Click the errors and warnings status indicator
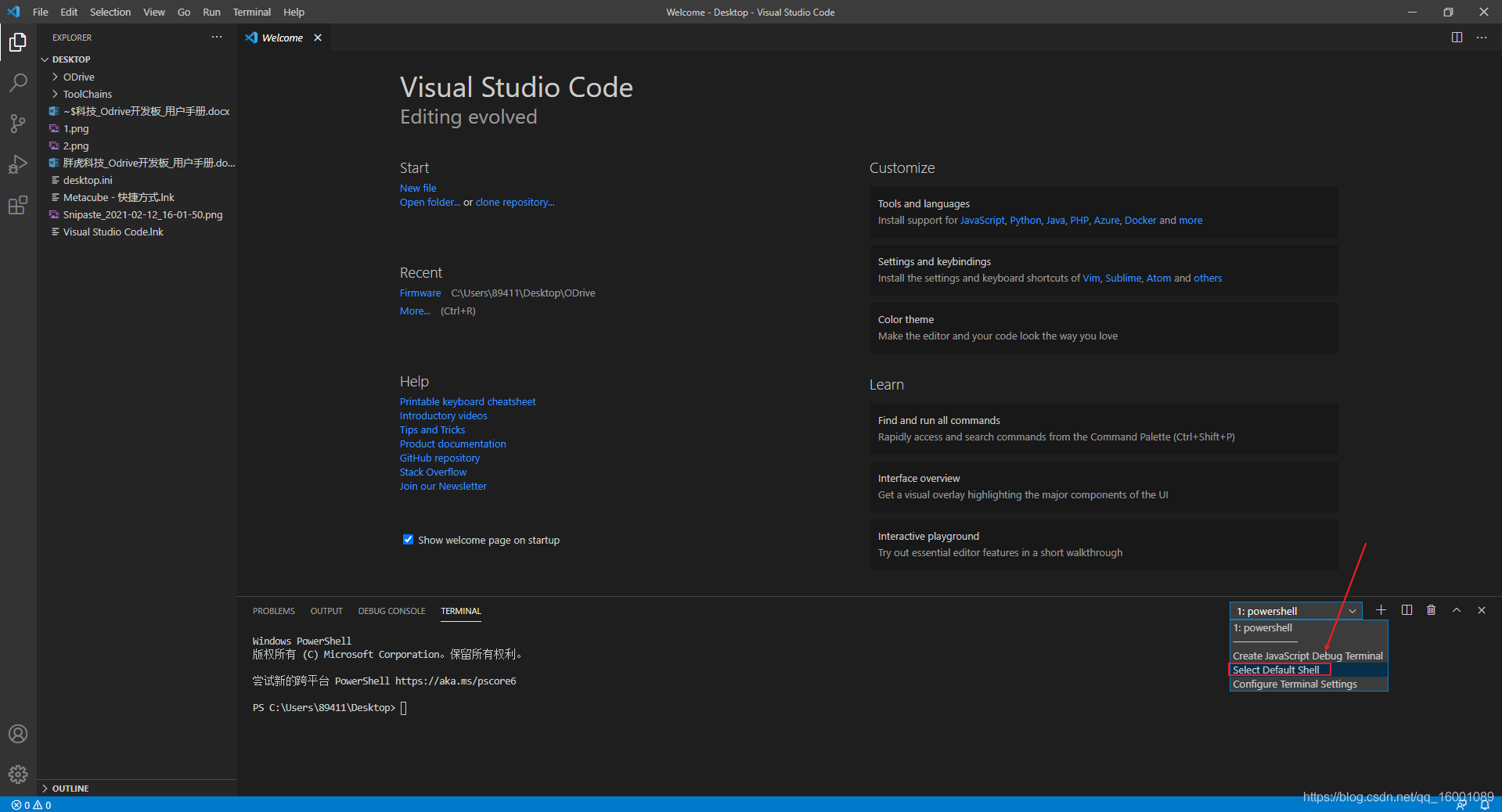This screenshot has width=1502, height=812. (31, 805)
